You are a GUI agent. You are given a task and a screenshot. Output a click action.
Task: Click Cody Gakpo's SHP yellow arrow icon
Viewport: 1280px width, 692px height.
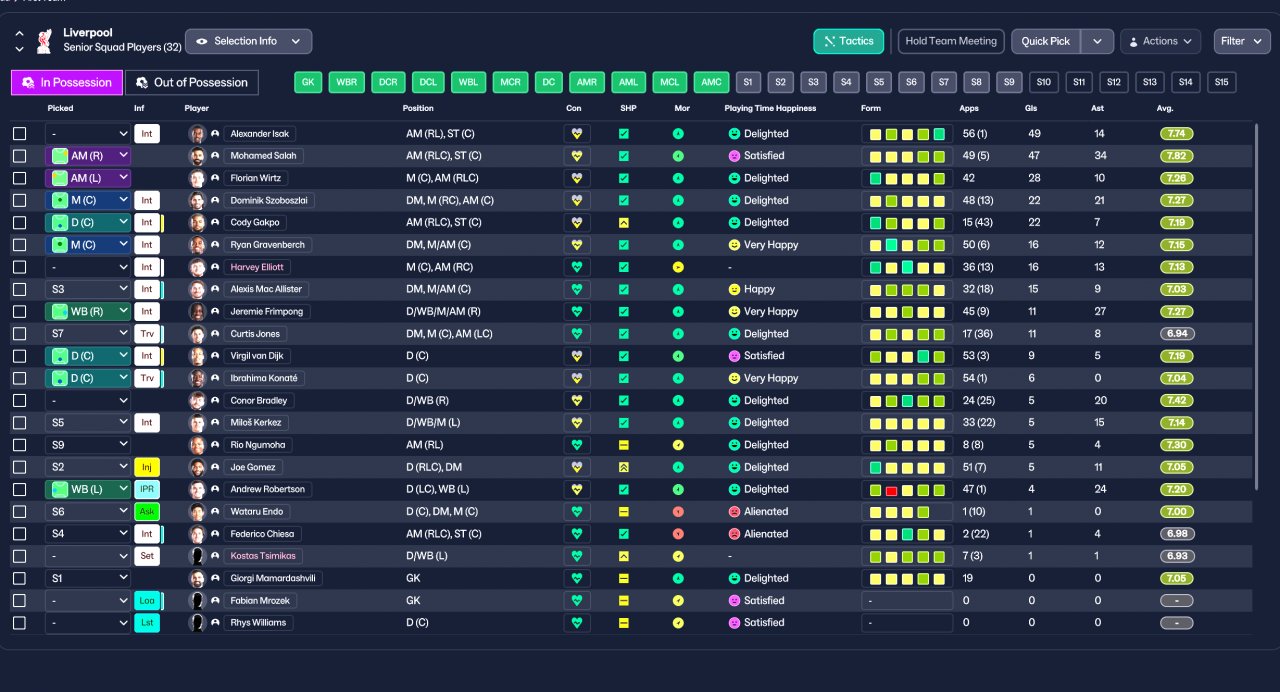pos(624,223)
